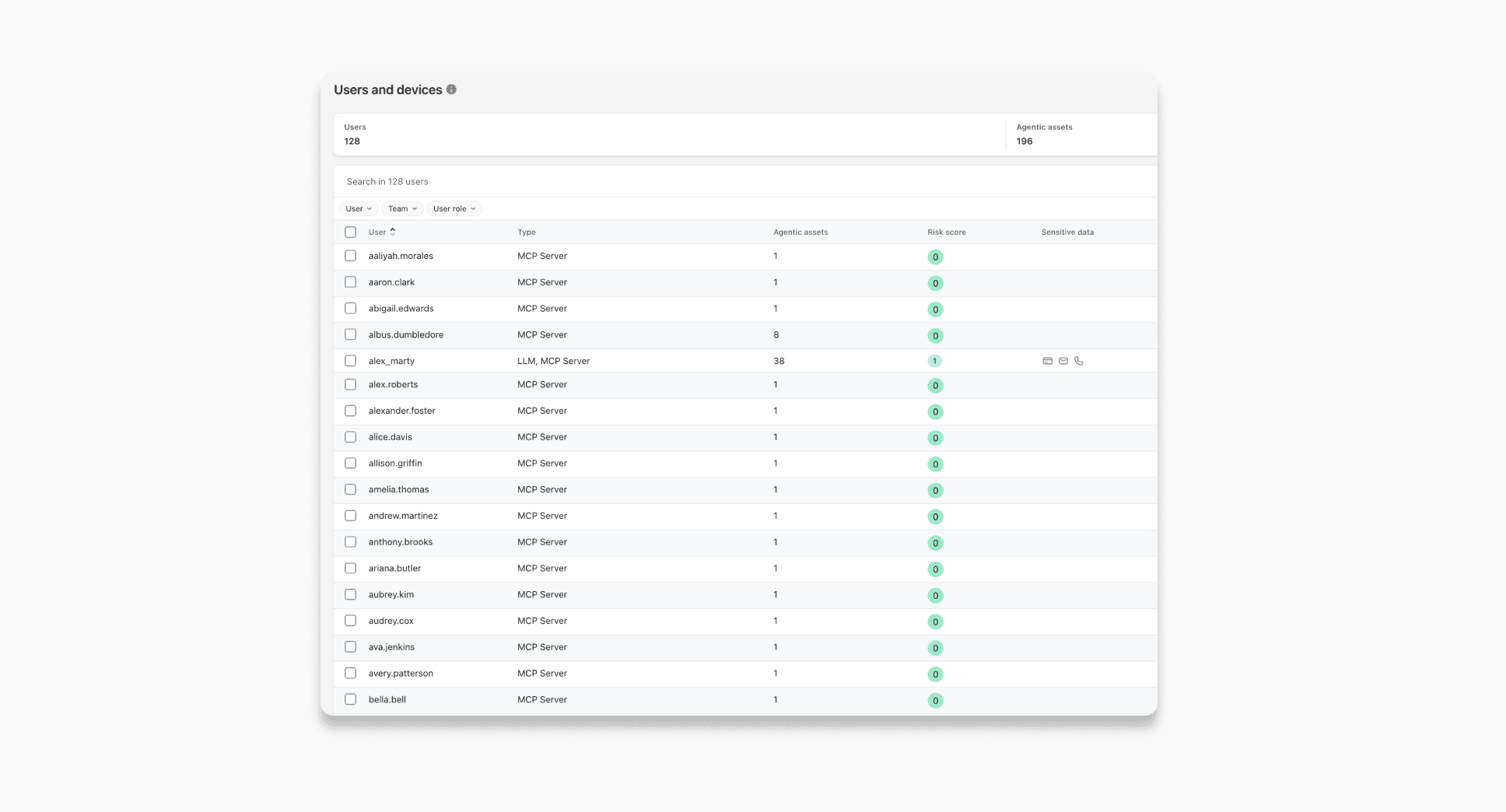The height and width of the screenshot is (812, 1506).
Task: Tick the albus.dumbledore checkbox
Action: [351, 334]
